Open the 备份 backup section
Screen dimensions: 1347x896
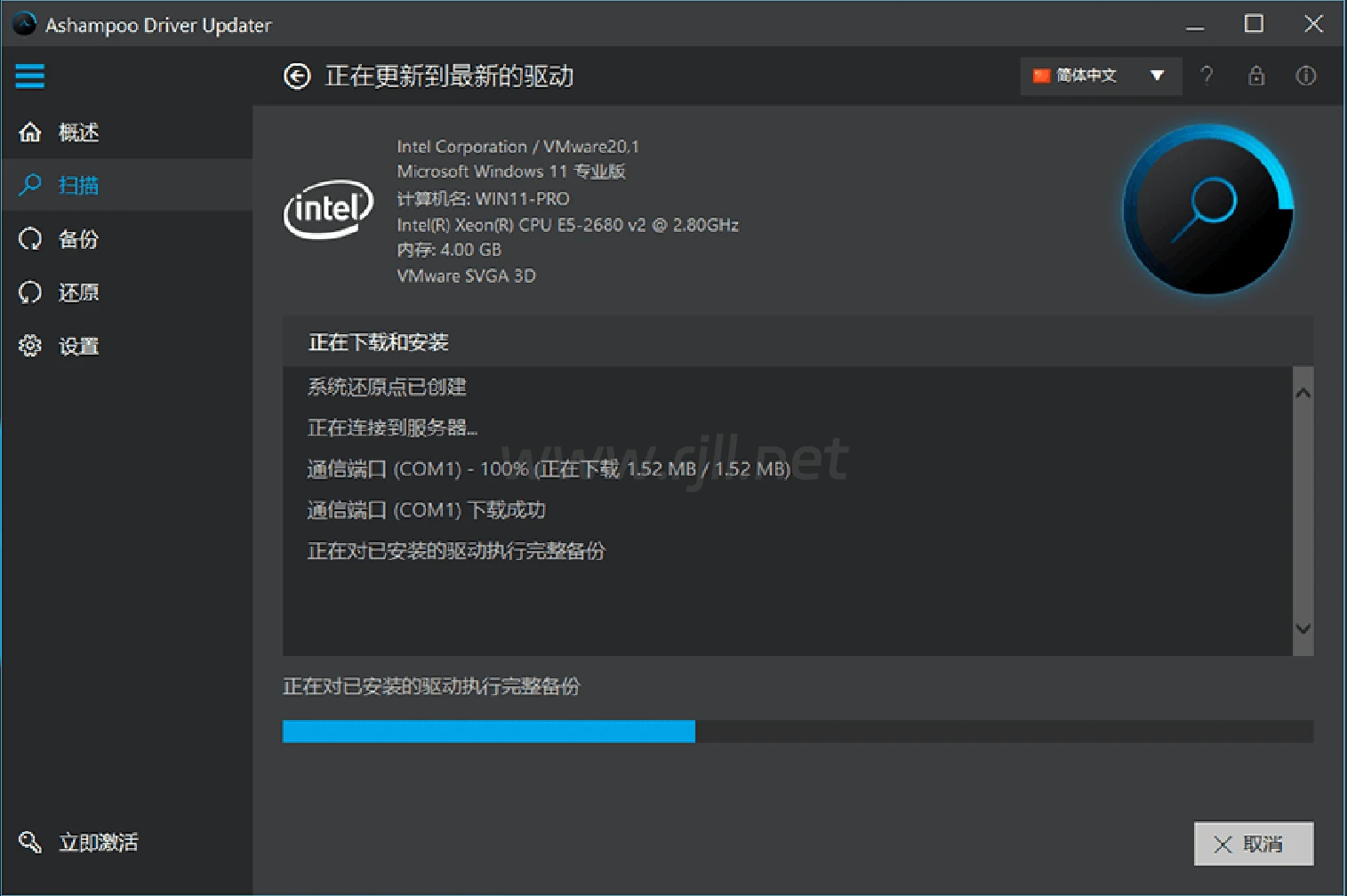pyautogui.click(x=78, y=239)
